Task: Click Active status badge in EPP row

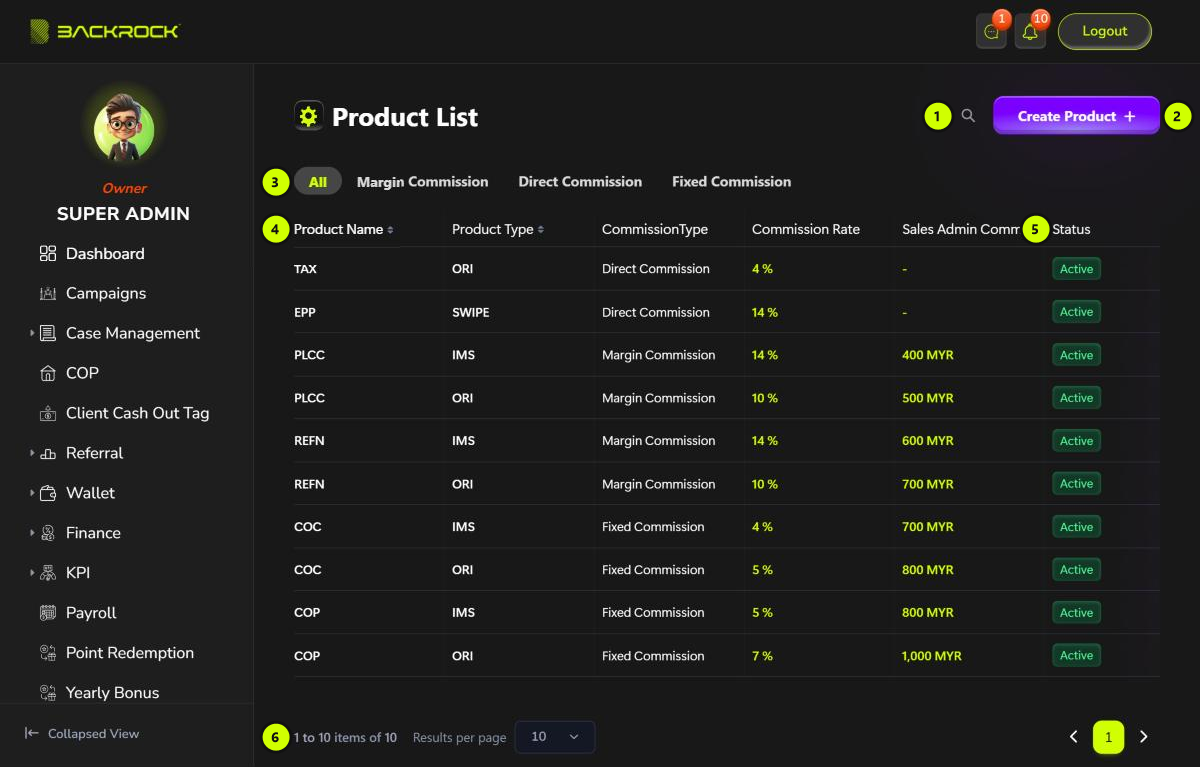Action: click(1076, 312)
